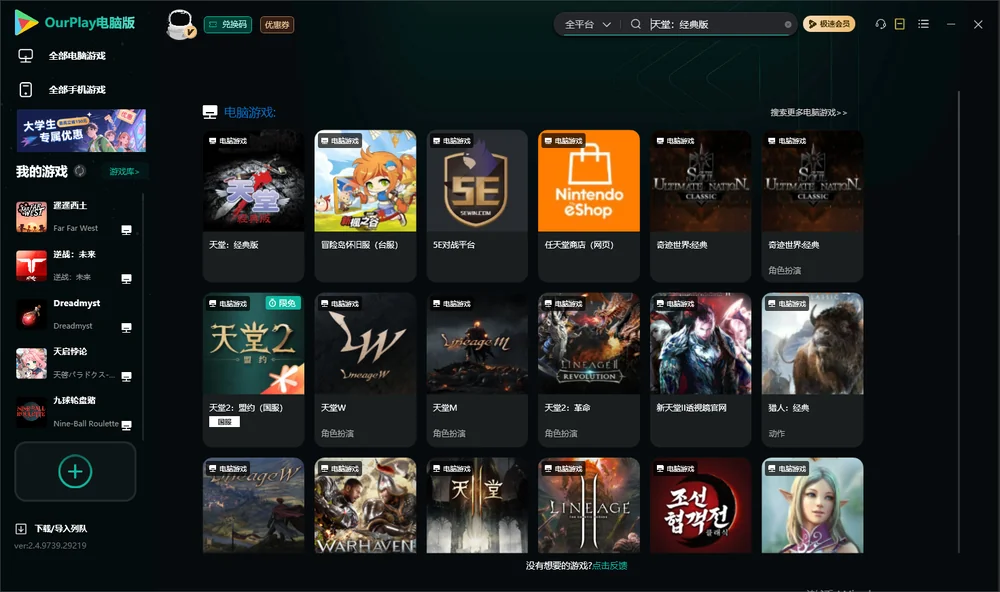This screenshot has height=592, width=1000.
Task: Open the 天堂: 经典版 game thumbnail
Action: 253,181
